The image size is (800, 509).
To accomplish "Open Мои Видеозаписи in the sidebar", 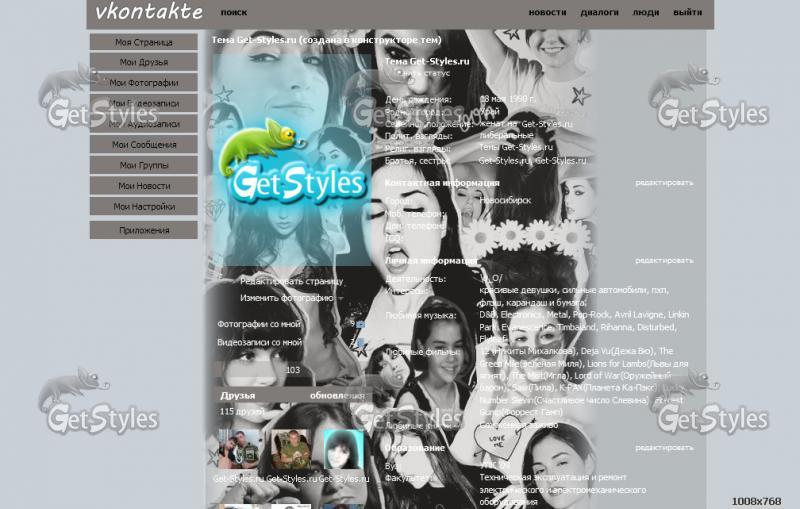I will pos(143,103).
